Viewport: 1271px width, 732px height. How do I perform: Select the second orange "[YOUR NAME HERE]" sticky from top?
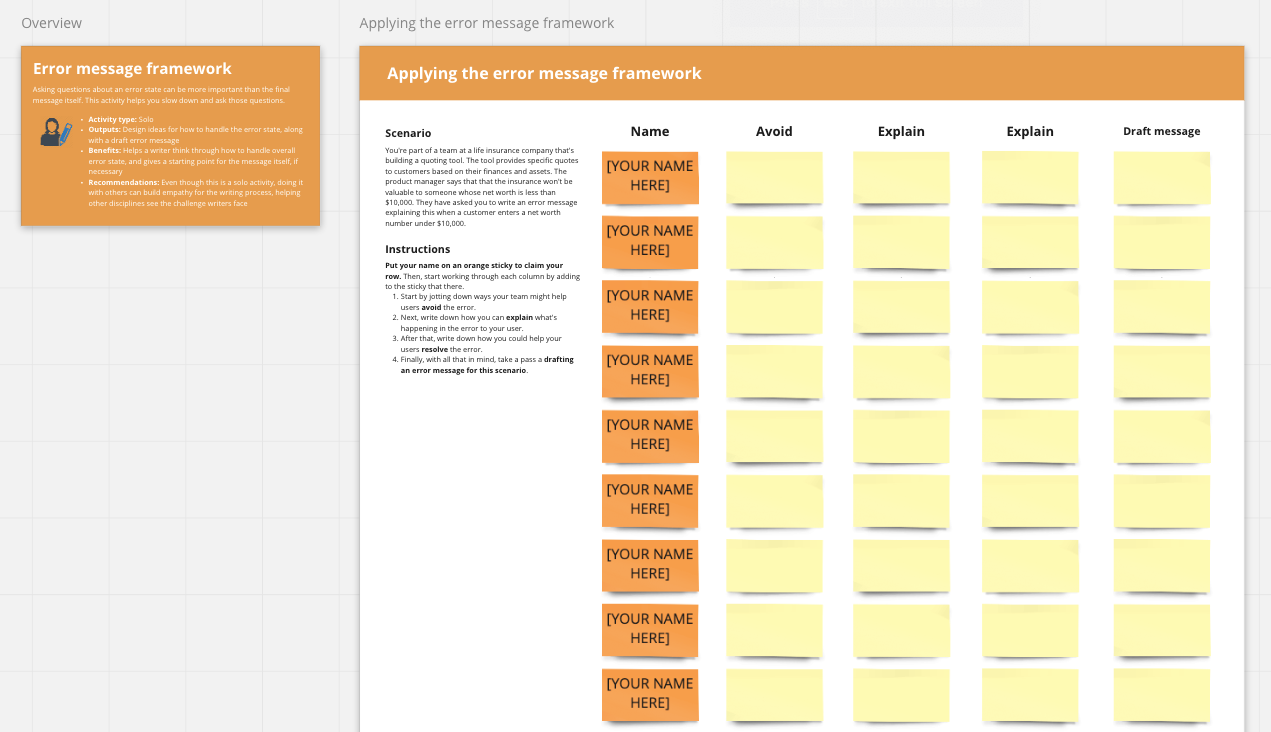[x=650, y=242]
